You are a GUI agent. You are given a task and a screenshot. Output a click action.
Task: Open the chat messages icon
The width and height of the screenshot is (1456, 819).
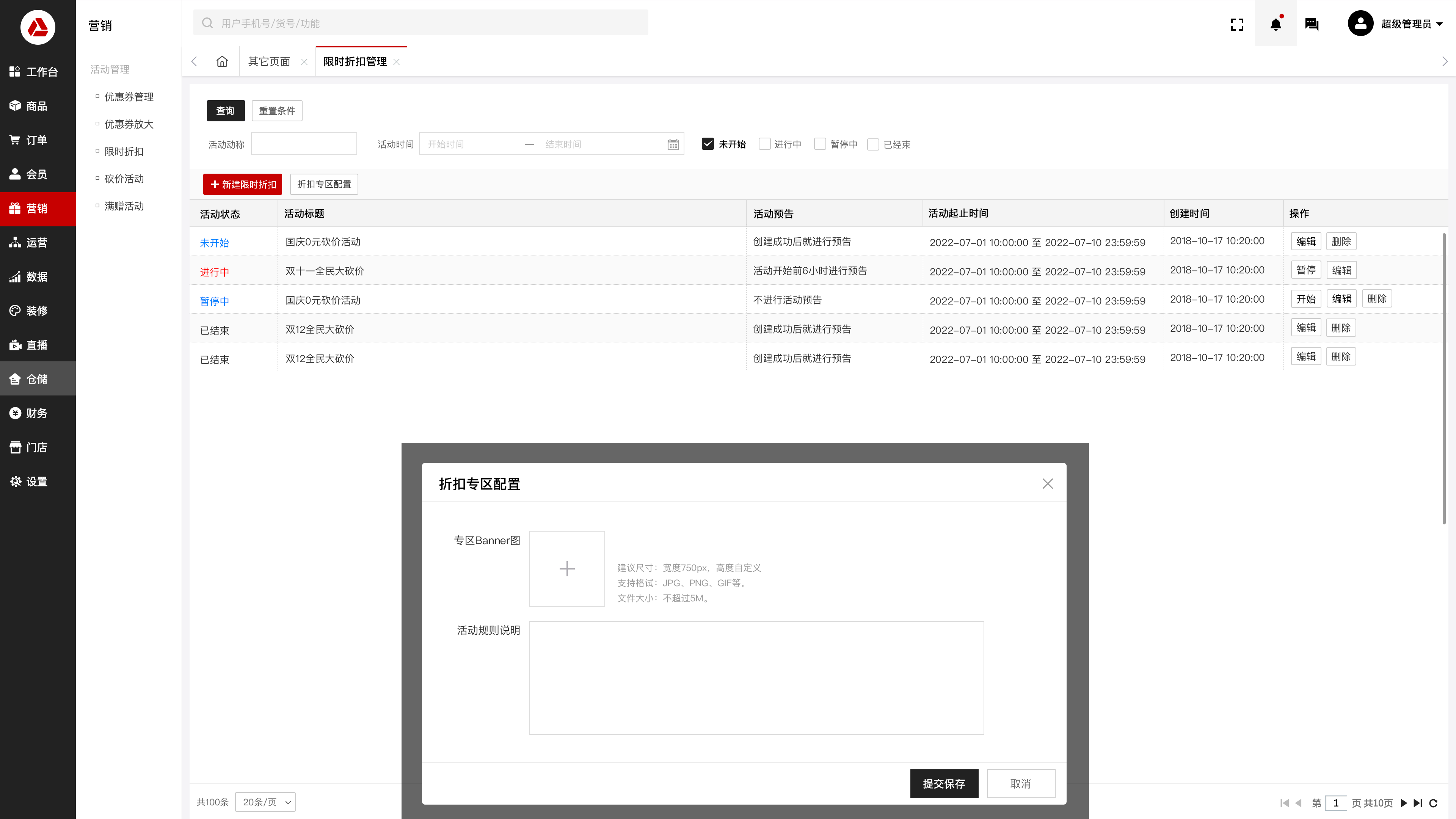tap(1312, 24)
